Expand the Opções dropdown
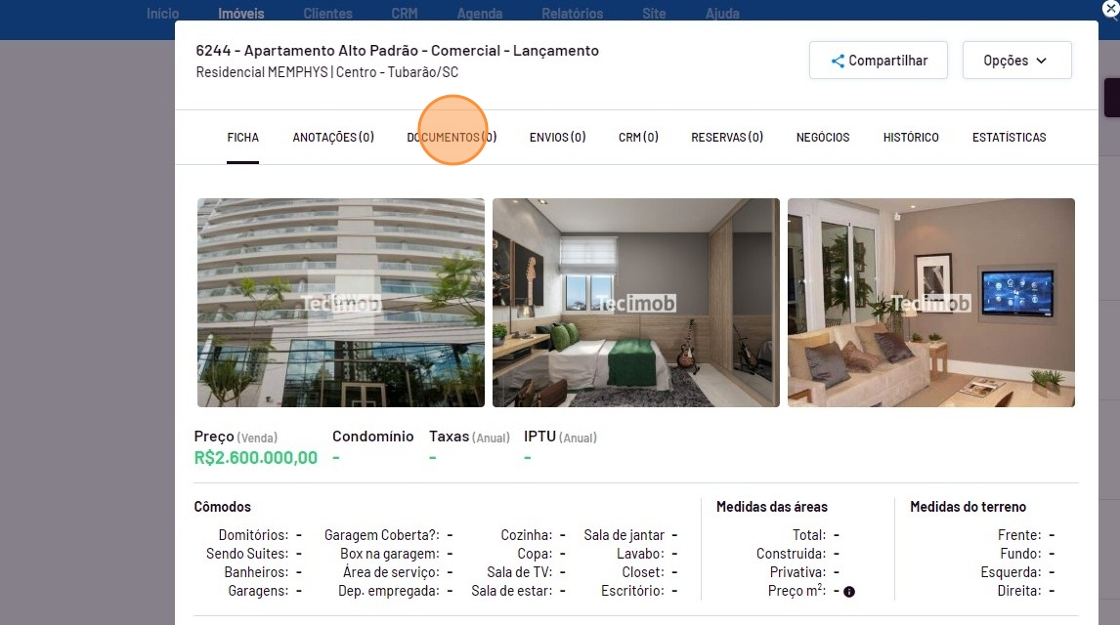 tap(1016, 60)
